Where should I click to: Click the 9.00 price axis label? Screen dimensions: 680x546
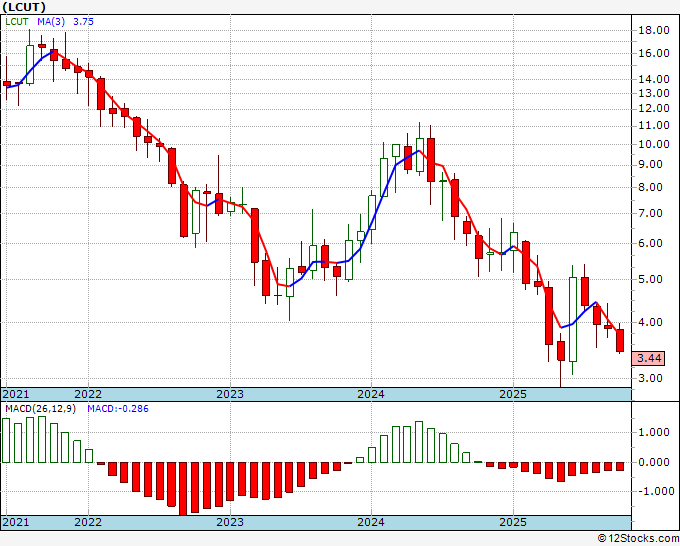(x=651, y=165)
